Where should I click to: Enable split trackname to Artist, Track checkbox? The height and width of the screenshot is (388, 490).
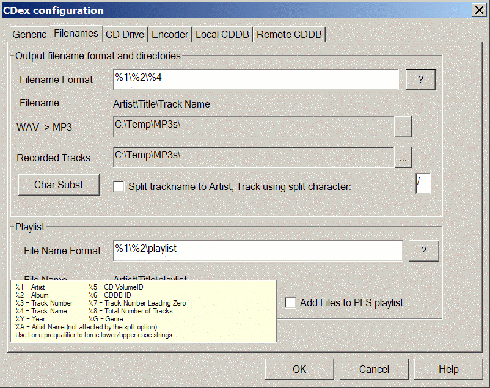(118, 186)
